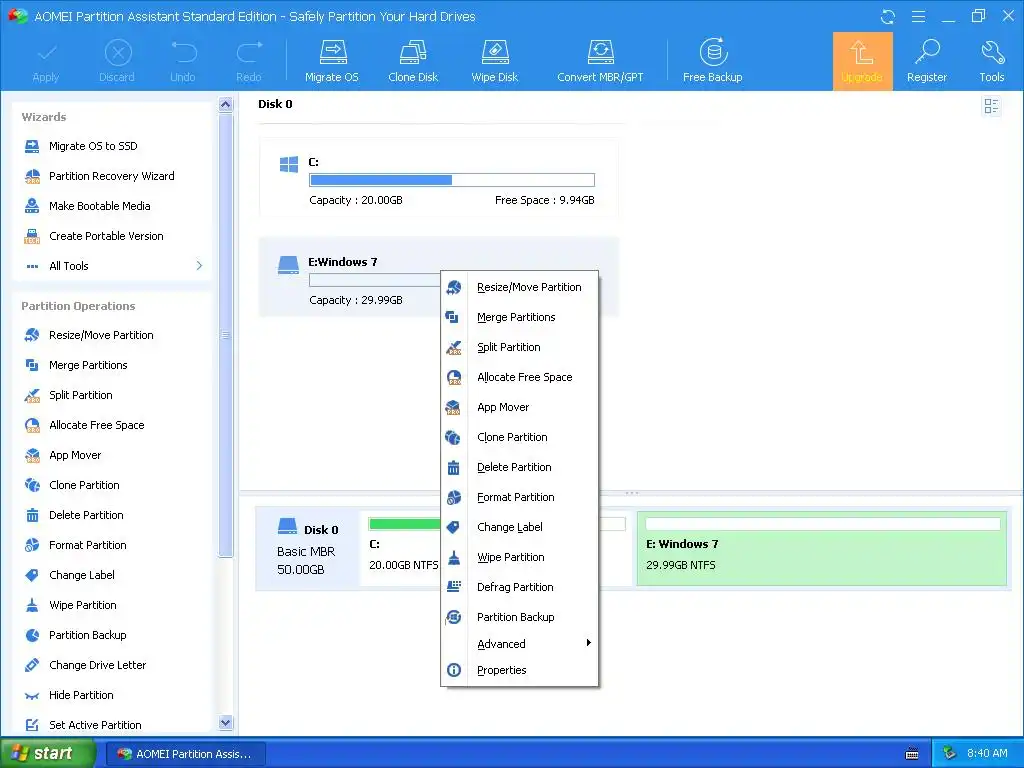The width and height of the screenshot is (1024, 768).
Task: Select the C: drive usage bar
Action: point(452,180)
